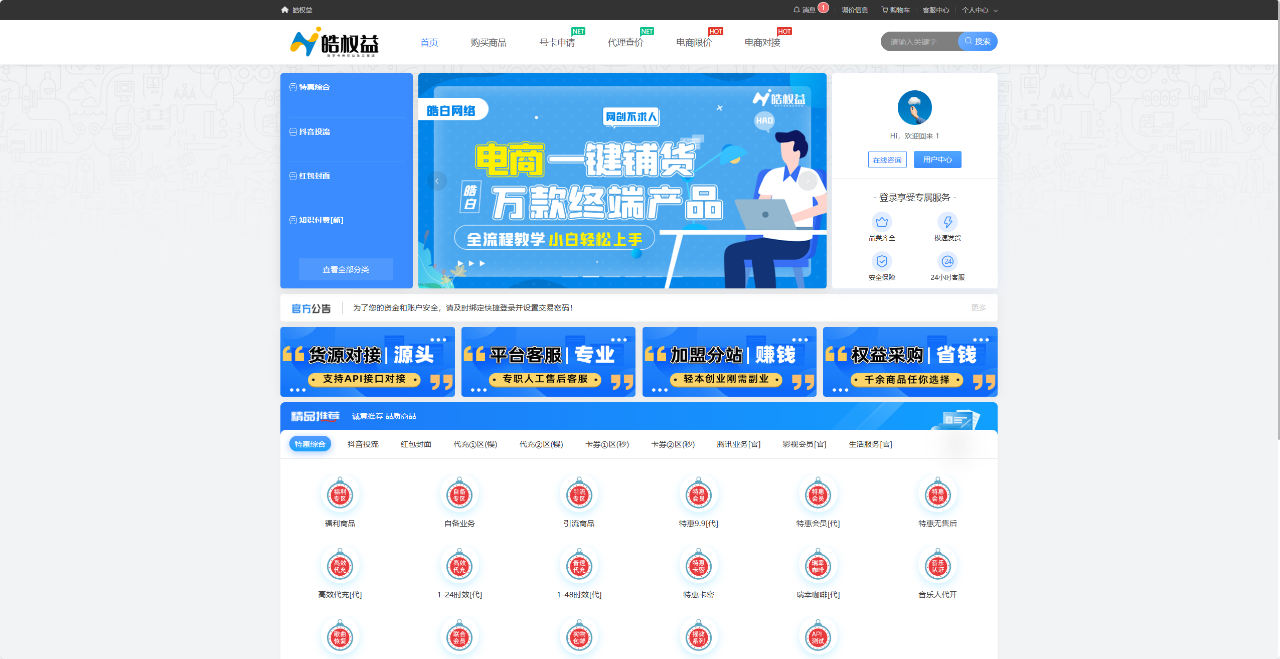1280x659 pixels.
Task: Select the 音乐人认证 icon
Action: pos(938,564)
